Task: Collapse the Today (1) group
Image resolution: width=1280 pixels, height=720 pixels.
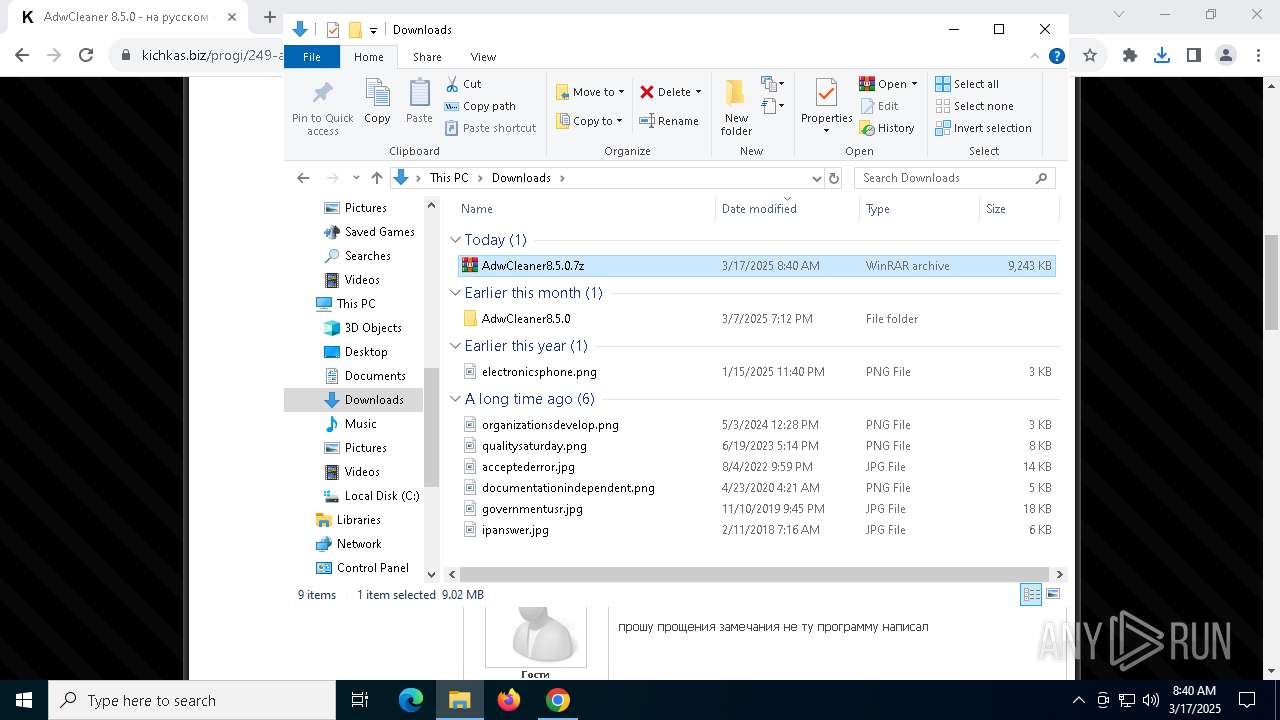Action: [x=456, y=240]
